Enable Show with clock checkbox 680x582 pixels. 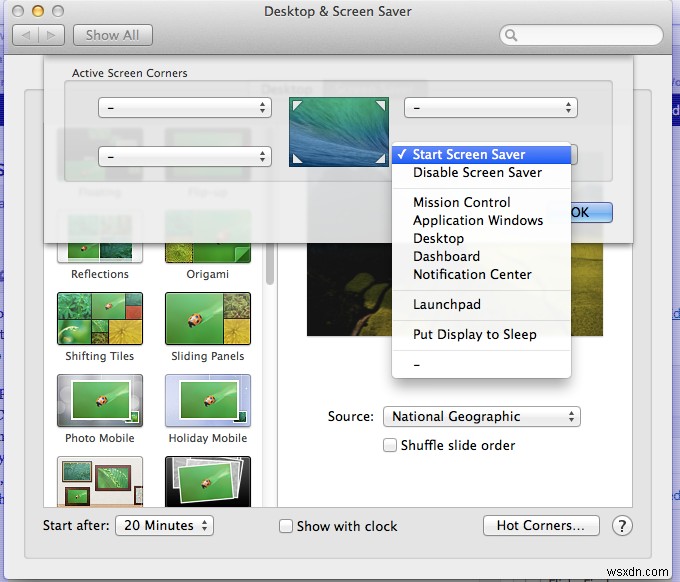pos(285,526)
